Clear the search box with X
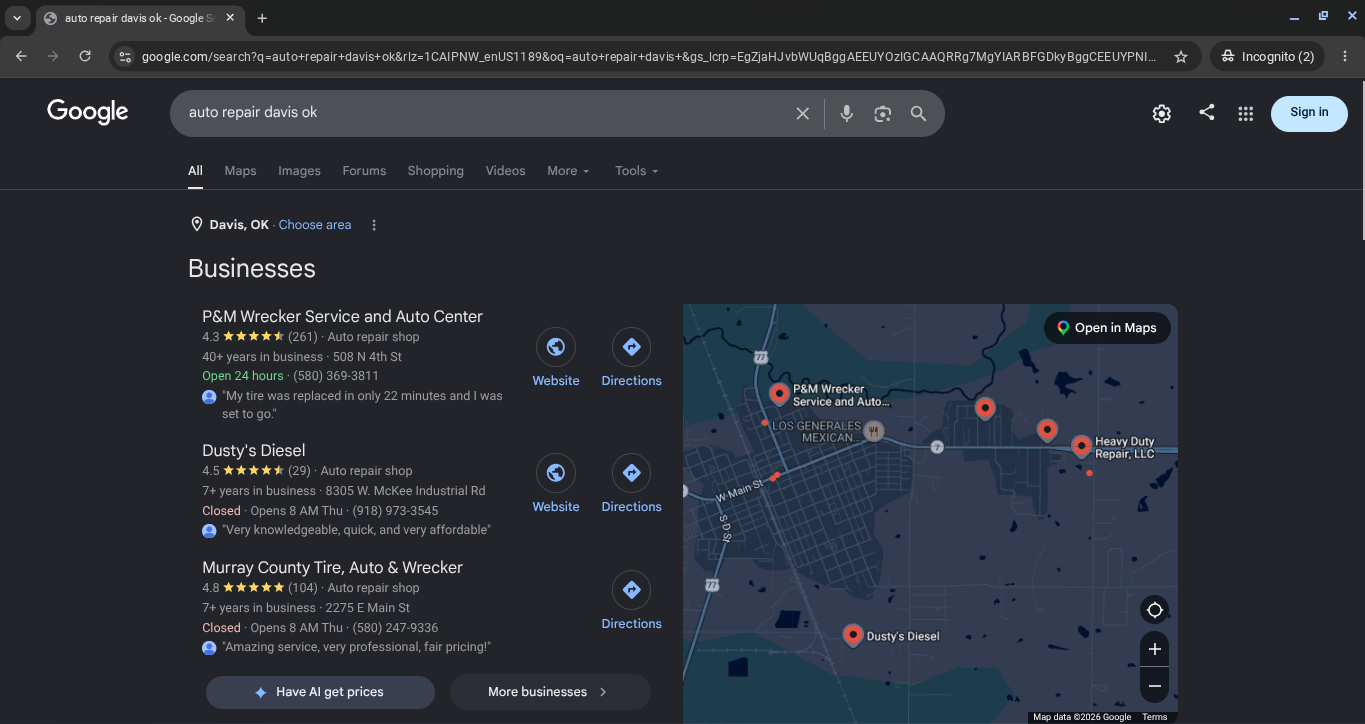The height and width of the screenshot is (724, 1365). (802, 114)
